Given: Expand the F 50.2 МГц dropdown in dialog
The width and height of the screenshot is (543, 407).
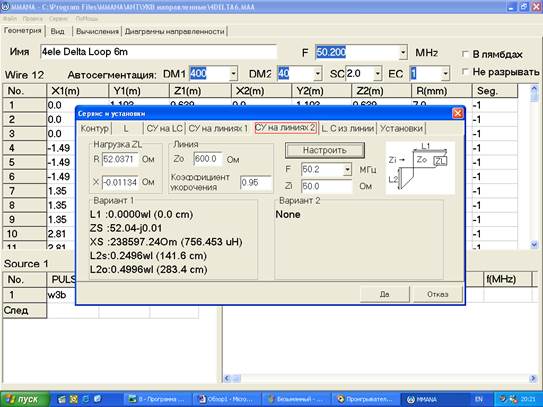Looking at the screenshot, I should tap(347, 170).
